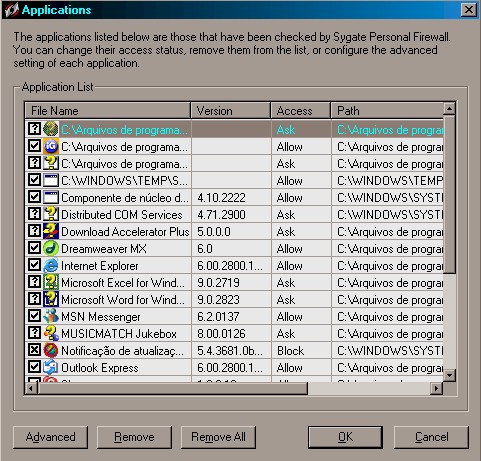Click the Remove button
This screenshot has width=481, height=461.
134,437
